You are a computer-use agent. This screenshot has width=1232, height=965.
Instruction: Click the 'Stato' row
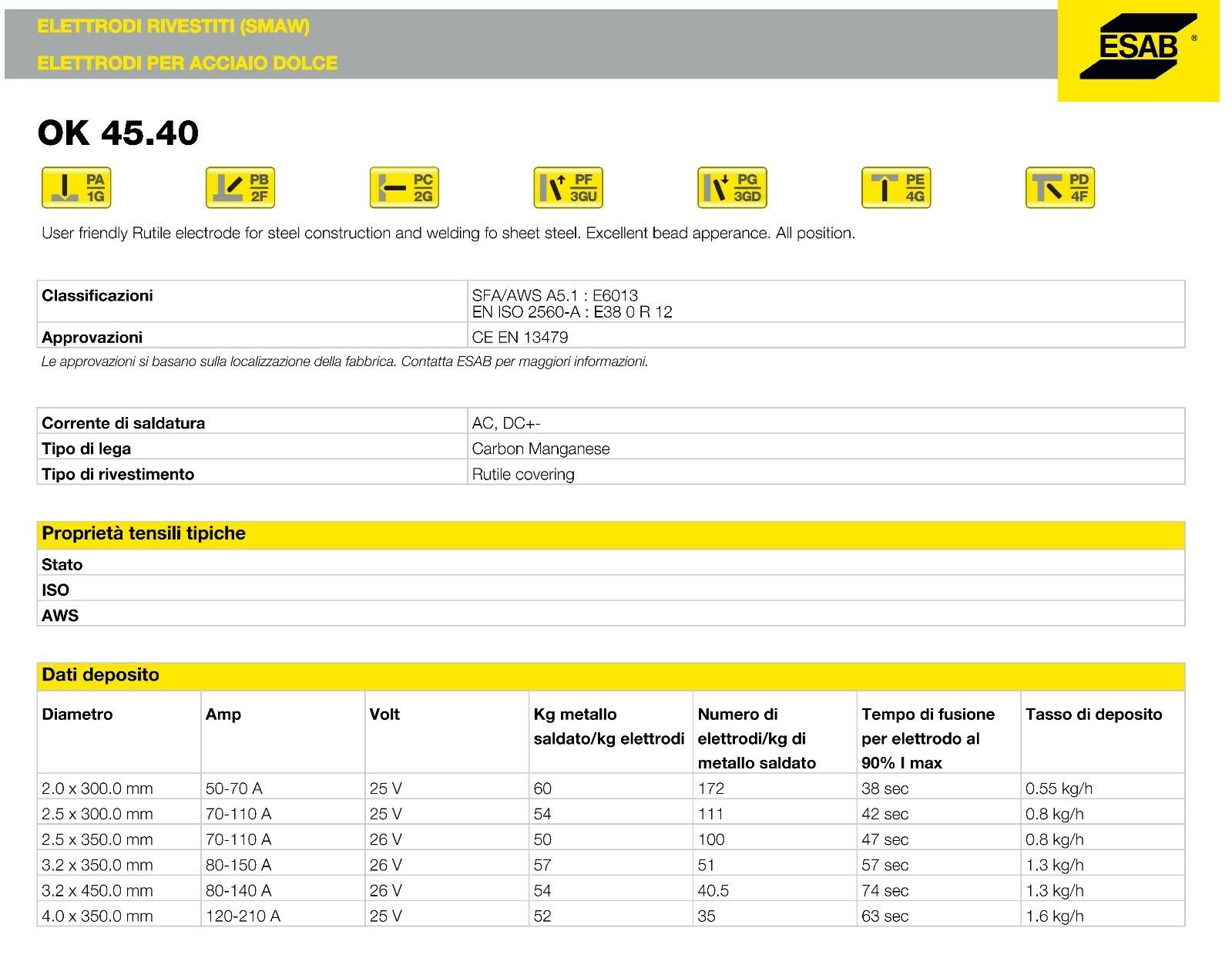click(611, 563)
